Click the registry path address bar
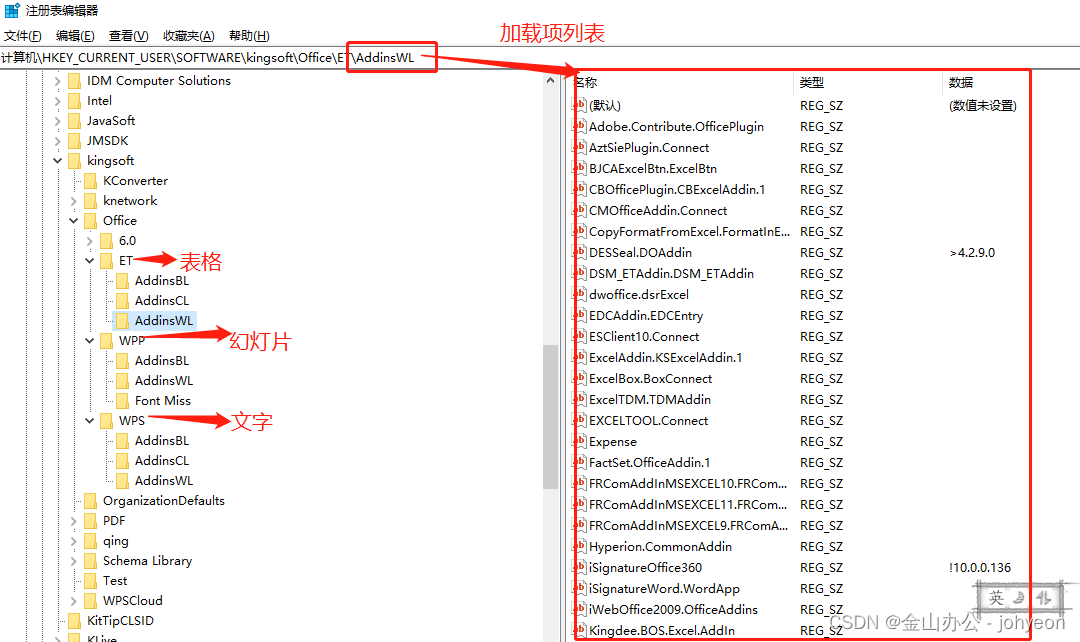 pos(540,58)
